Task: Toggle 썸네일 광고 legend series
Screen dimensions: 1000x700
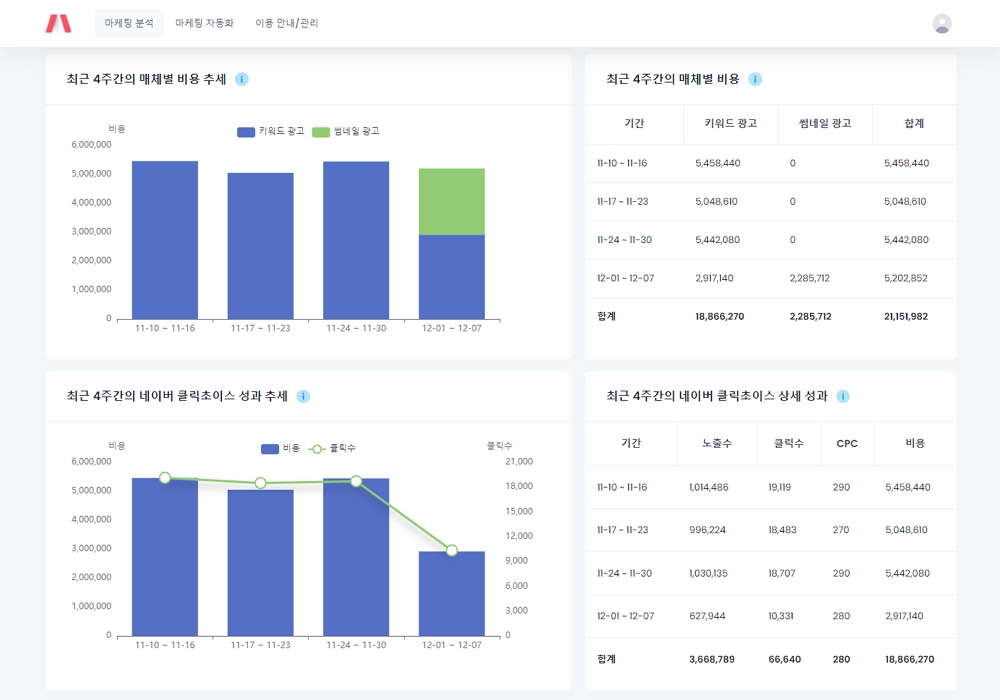Action: pyautogui.click(x=346, y=132)
